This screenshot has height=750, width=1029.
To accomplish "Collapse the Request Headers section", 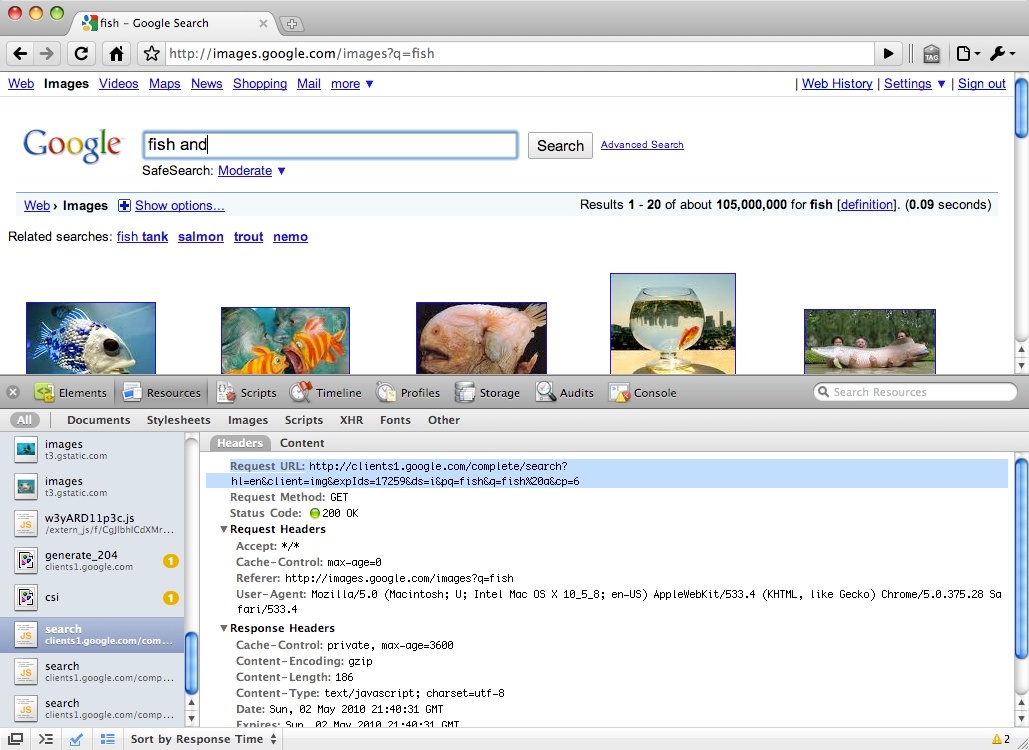I will [x=224, y=529].
